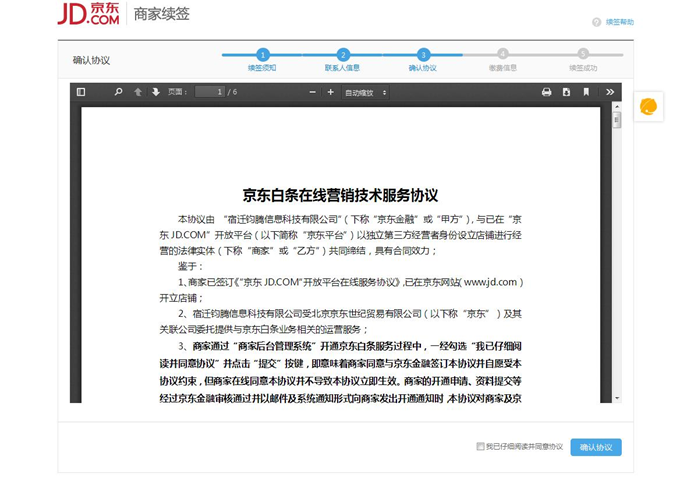Click the page number input field
680x477 pixels.
coord(210,92)
